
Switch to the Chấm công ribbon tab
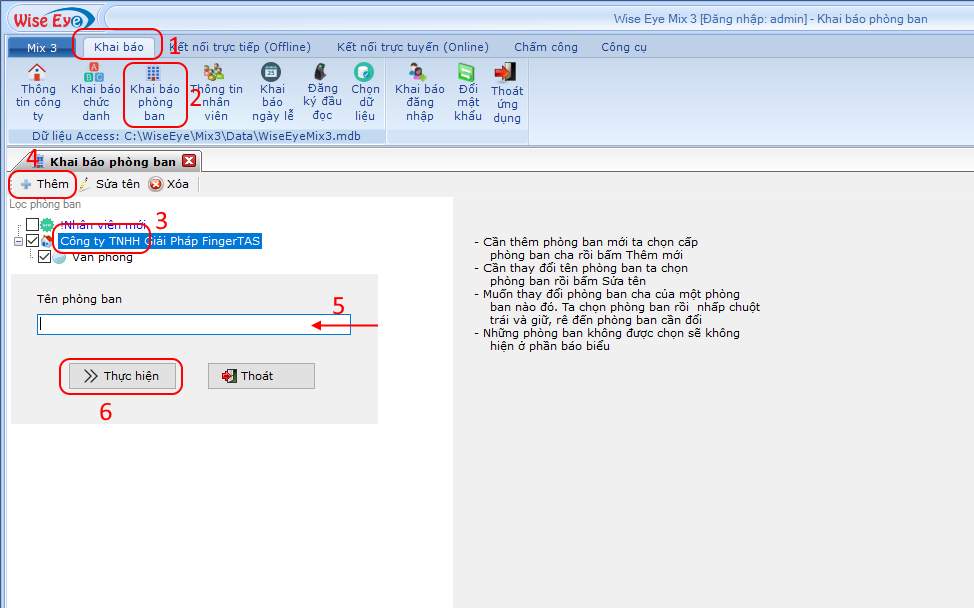(546, 47)
